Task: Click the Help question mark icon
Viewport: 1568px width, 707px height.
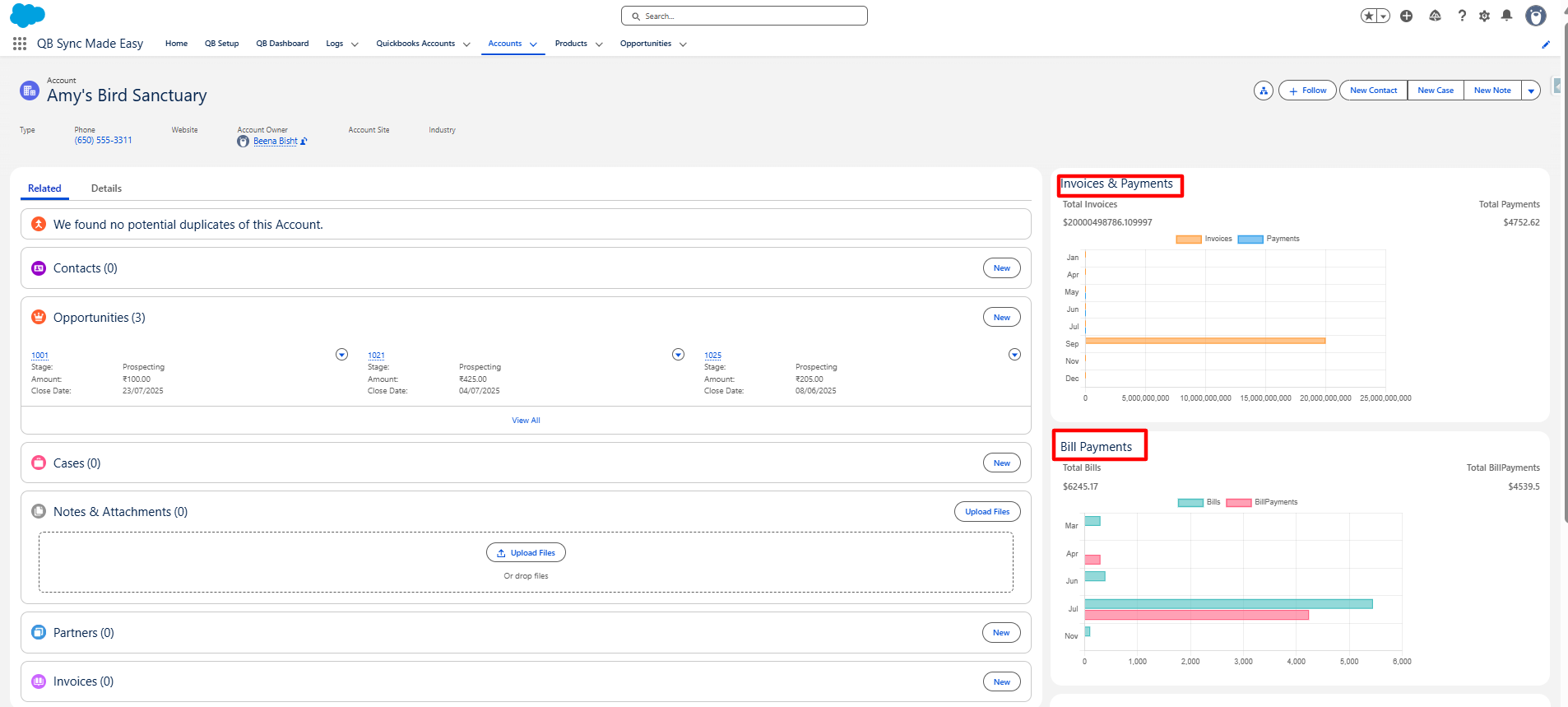Action: pos(1462,16)
